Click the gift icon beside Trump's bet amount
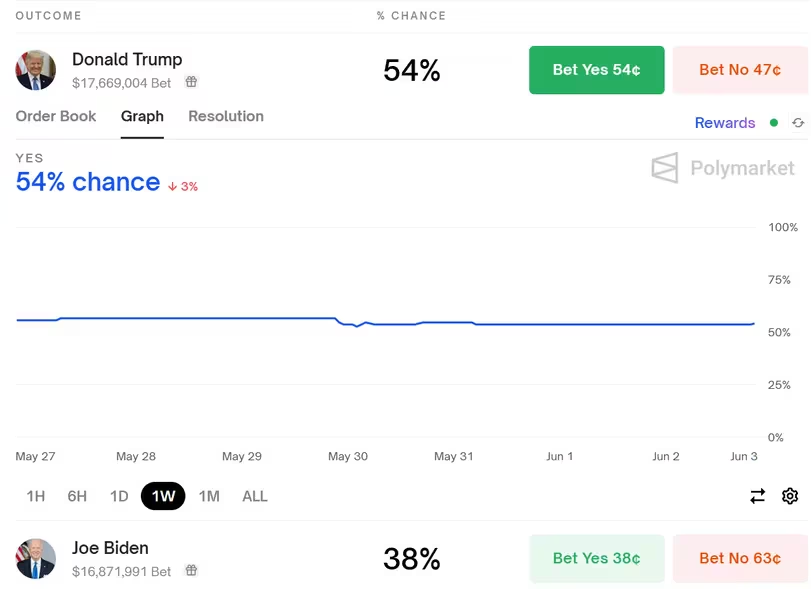The height and width of the screenshot is (589, 811). tap(191, 82)
